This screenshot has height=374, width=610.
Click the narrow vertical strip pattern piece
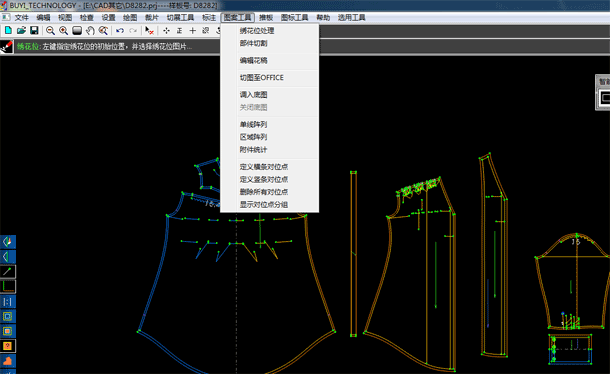[x=353, y=253]
